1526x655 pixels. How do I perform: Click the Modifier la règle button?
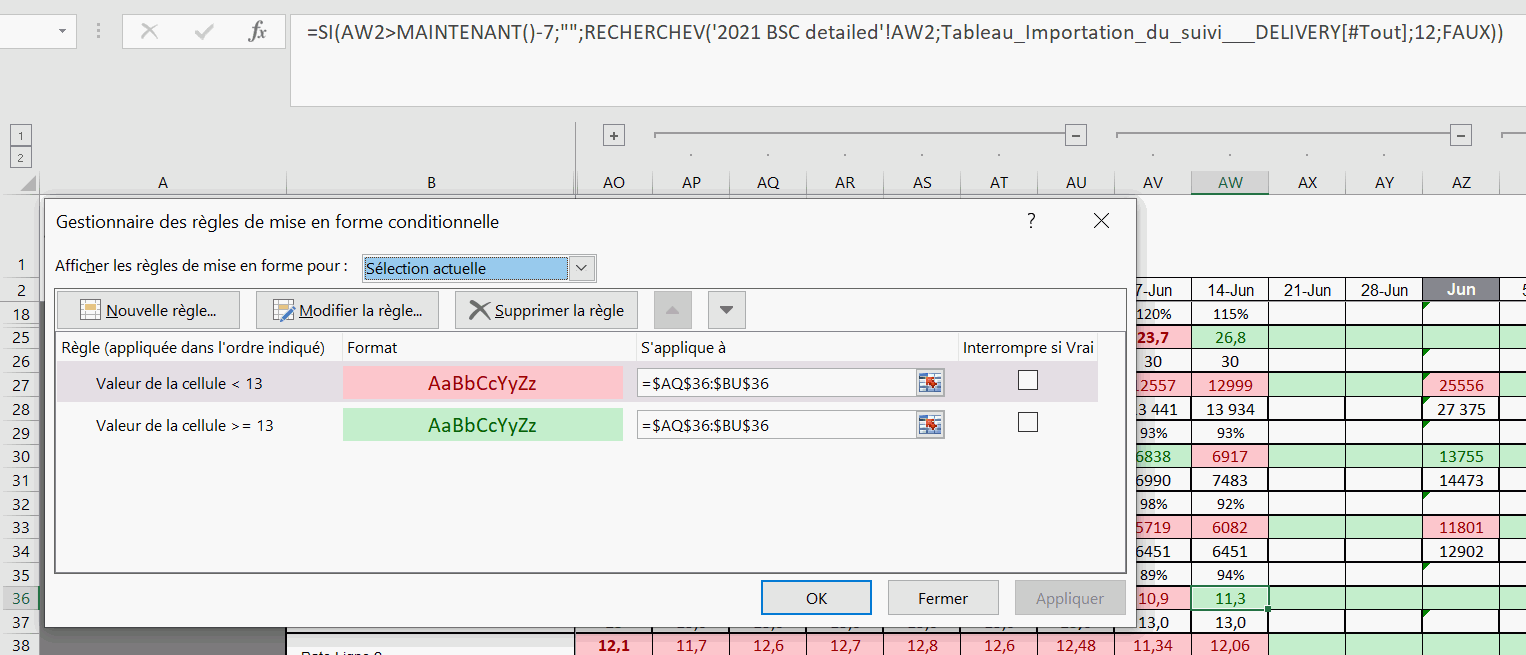point(348,311)
